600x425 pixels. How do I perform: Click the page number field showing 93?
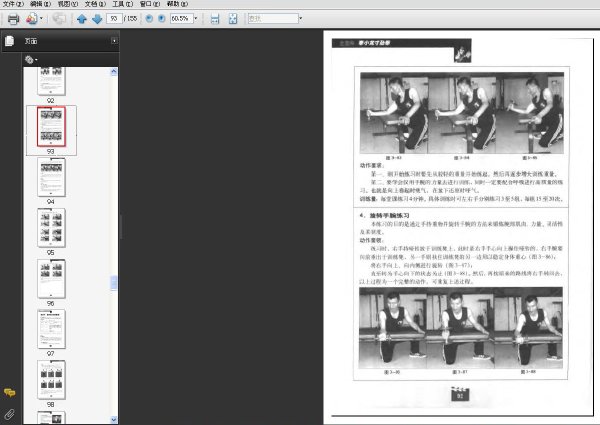pyautogui.click(x=114, y=18)
